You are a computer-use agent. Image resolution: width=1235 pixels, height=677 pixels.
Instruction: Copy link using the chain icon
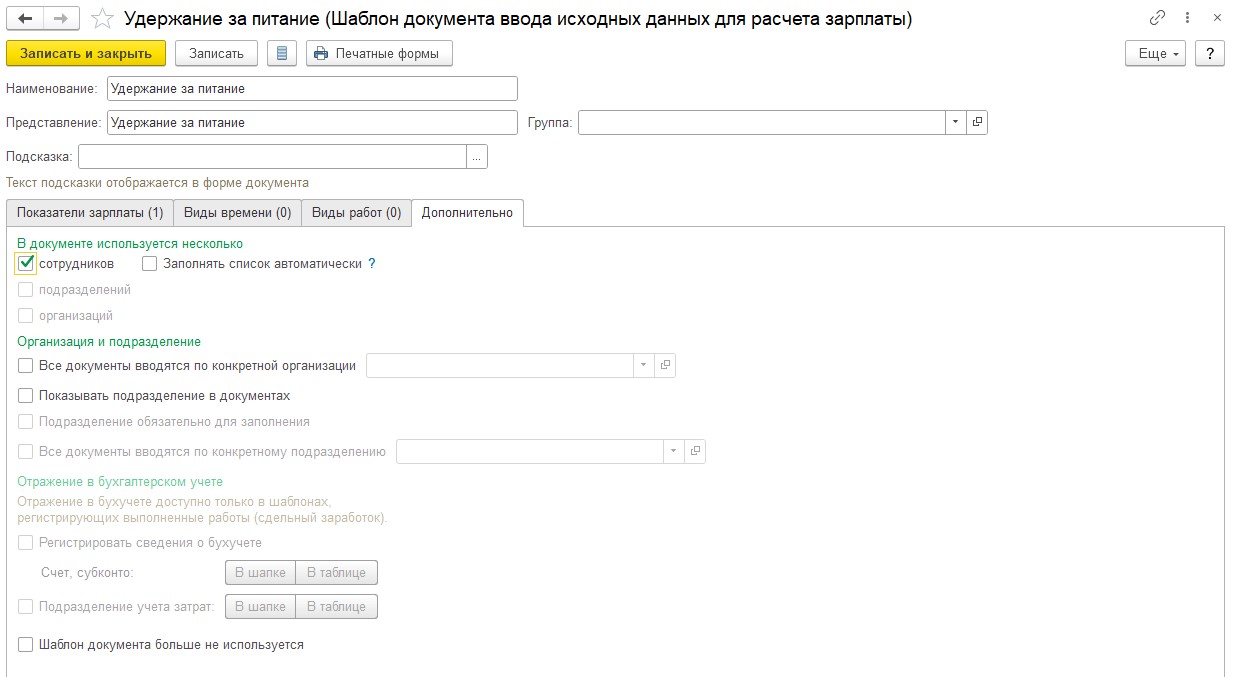[1158, 19]
